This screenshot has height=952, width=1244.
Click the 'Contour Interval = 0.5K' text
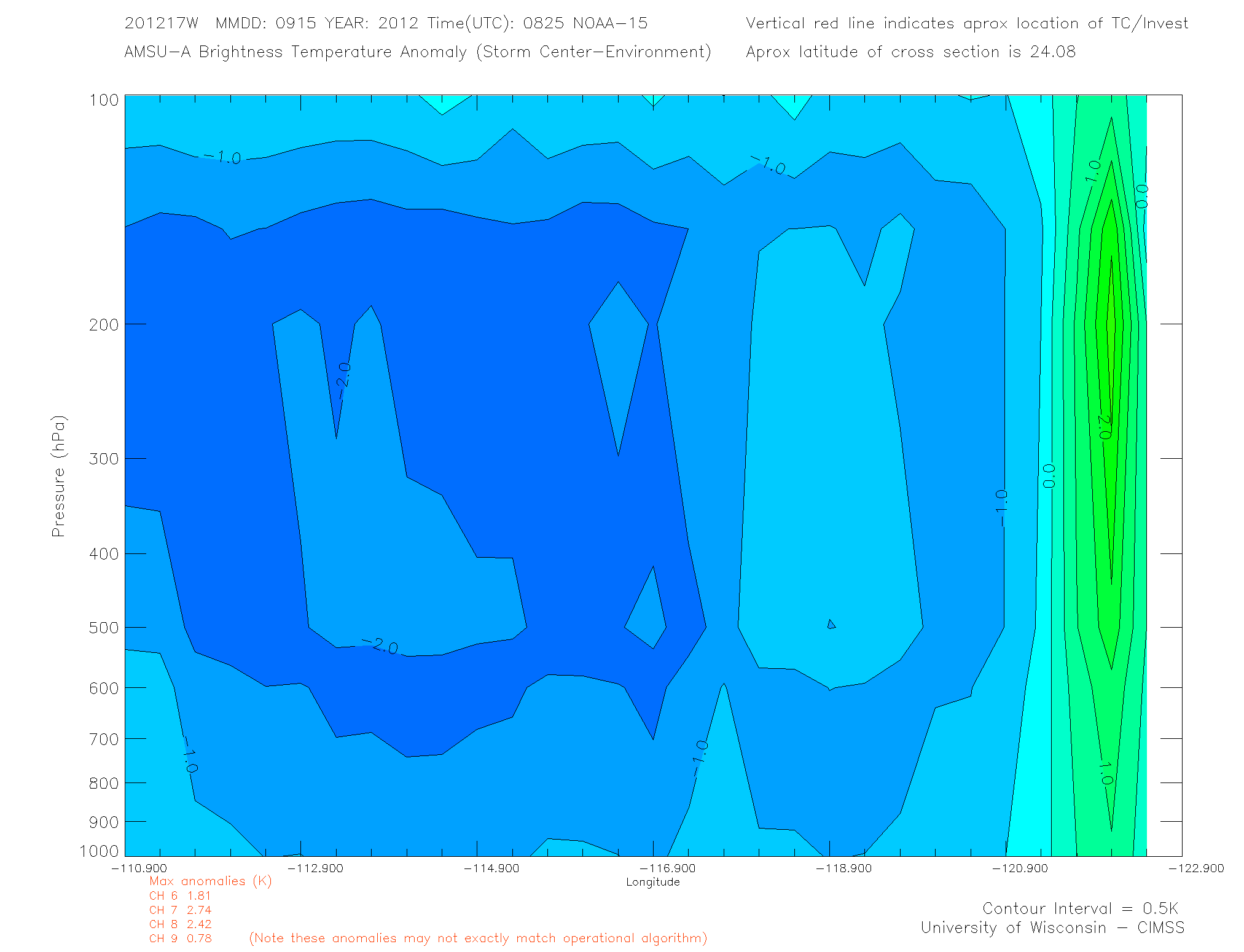1080,908
